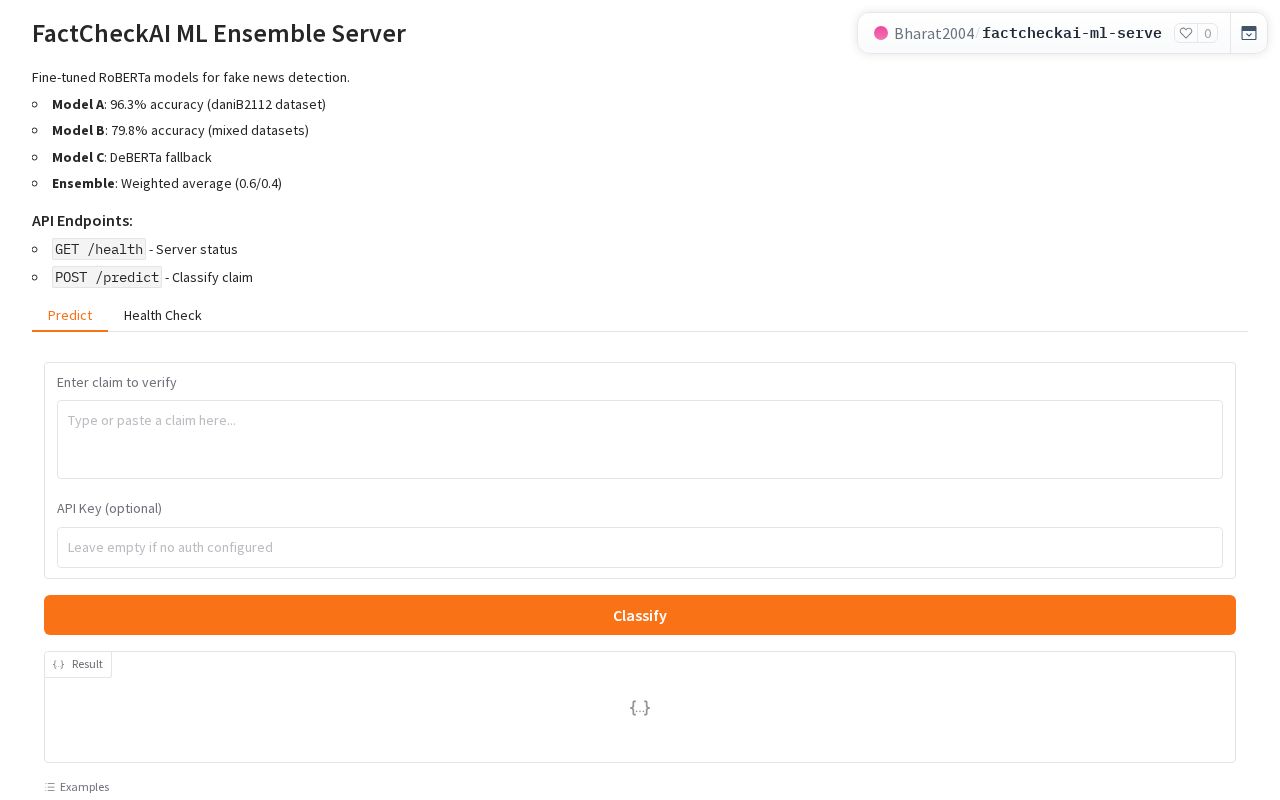Open the factcheckai-ml-serve space link
1280x800 pixels.
click(x=1072, y=33)
